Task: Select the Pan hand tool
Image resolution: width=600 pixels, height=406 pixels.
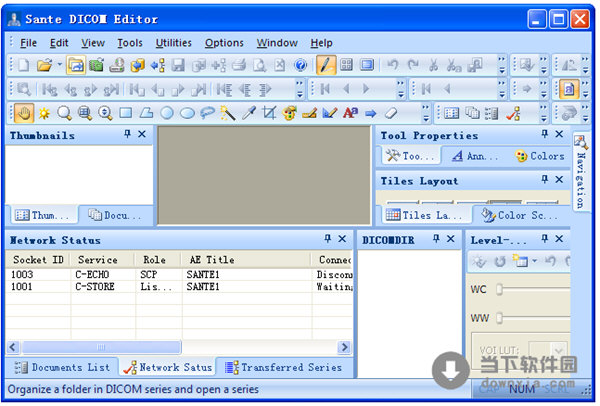Action: [24, 113]
